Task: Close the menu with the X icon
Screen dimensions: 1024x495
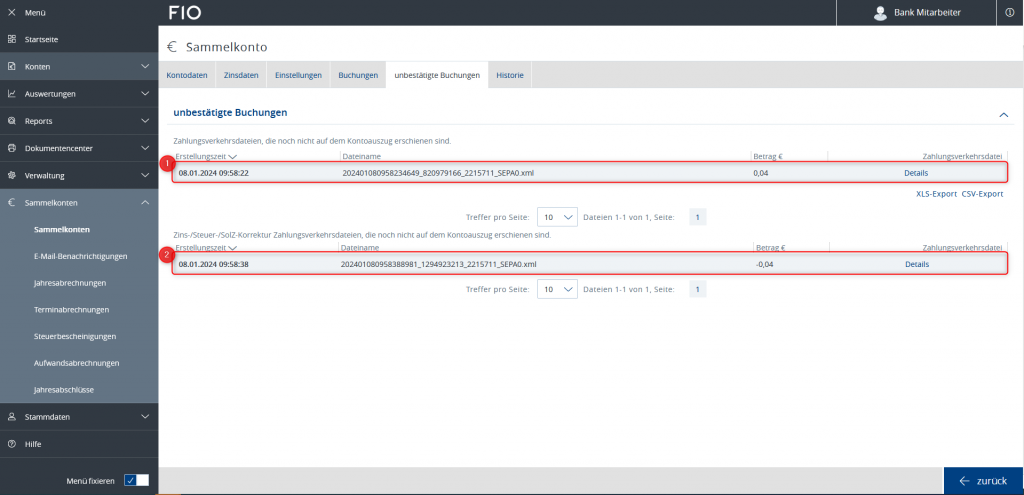Action: click(12, 12)
